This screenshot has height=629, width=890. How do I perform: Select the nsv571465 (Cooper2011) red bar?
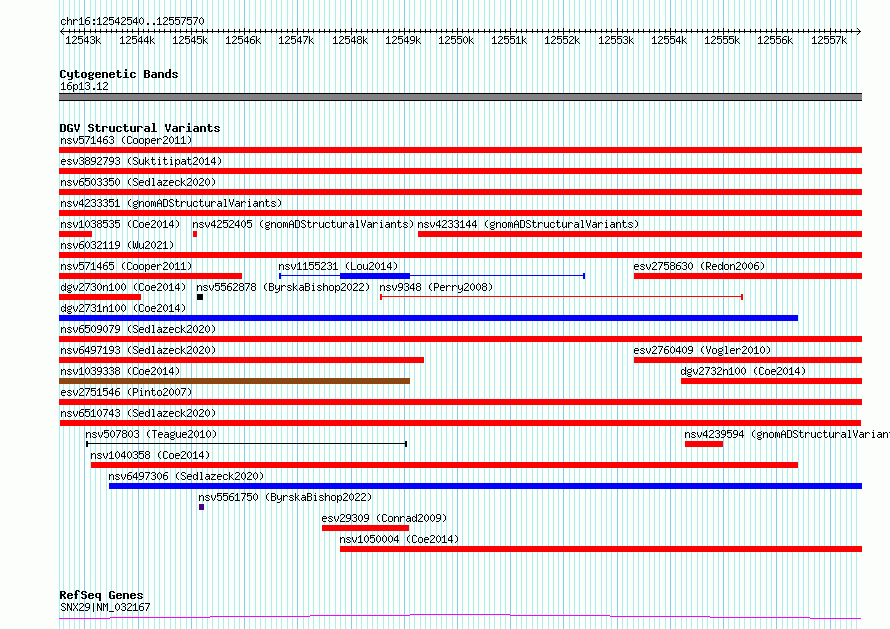tap(150, 276)
